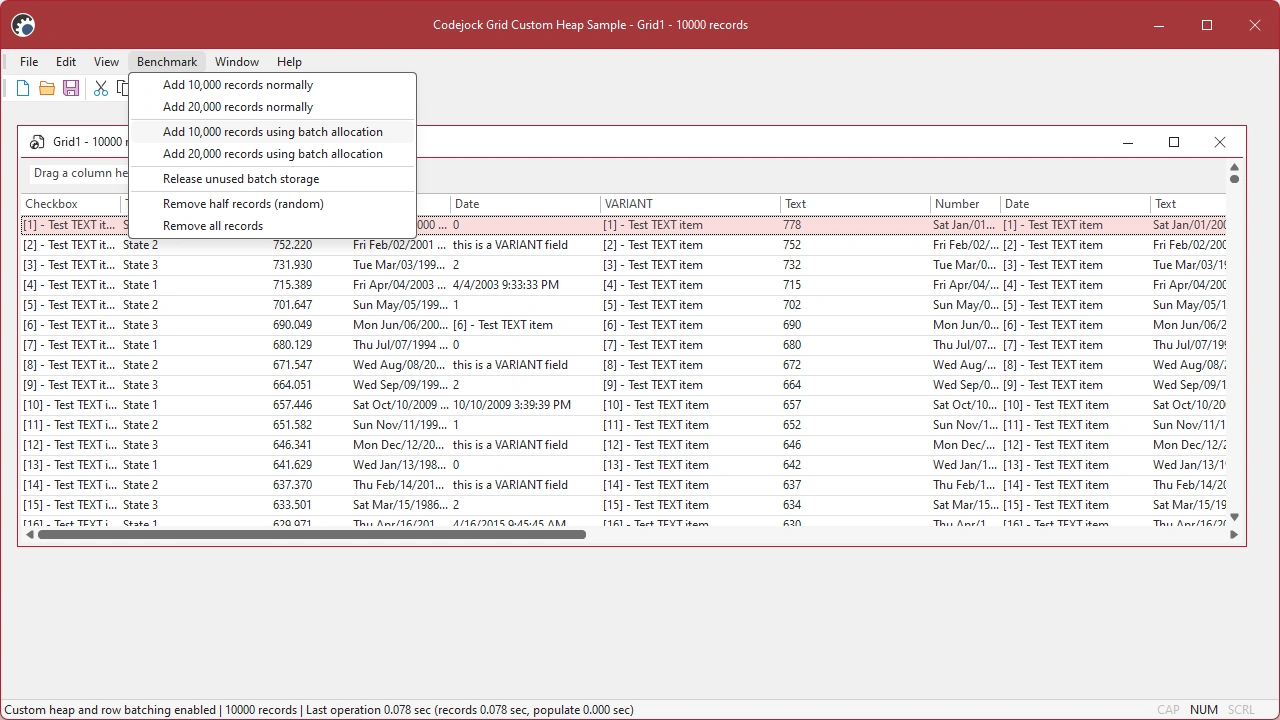
Task: Select Add 10,000 records using batch allocation
Action: [272, 132]
